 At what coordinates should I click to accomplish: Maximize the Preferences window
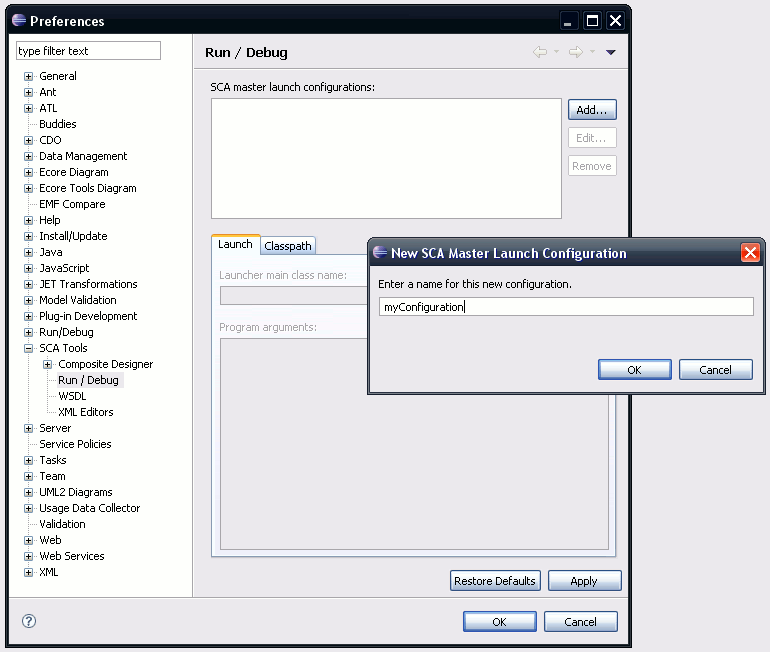pyautogui.click(x=593, y=21)
